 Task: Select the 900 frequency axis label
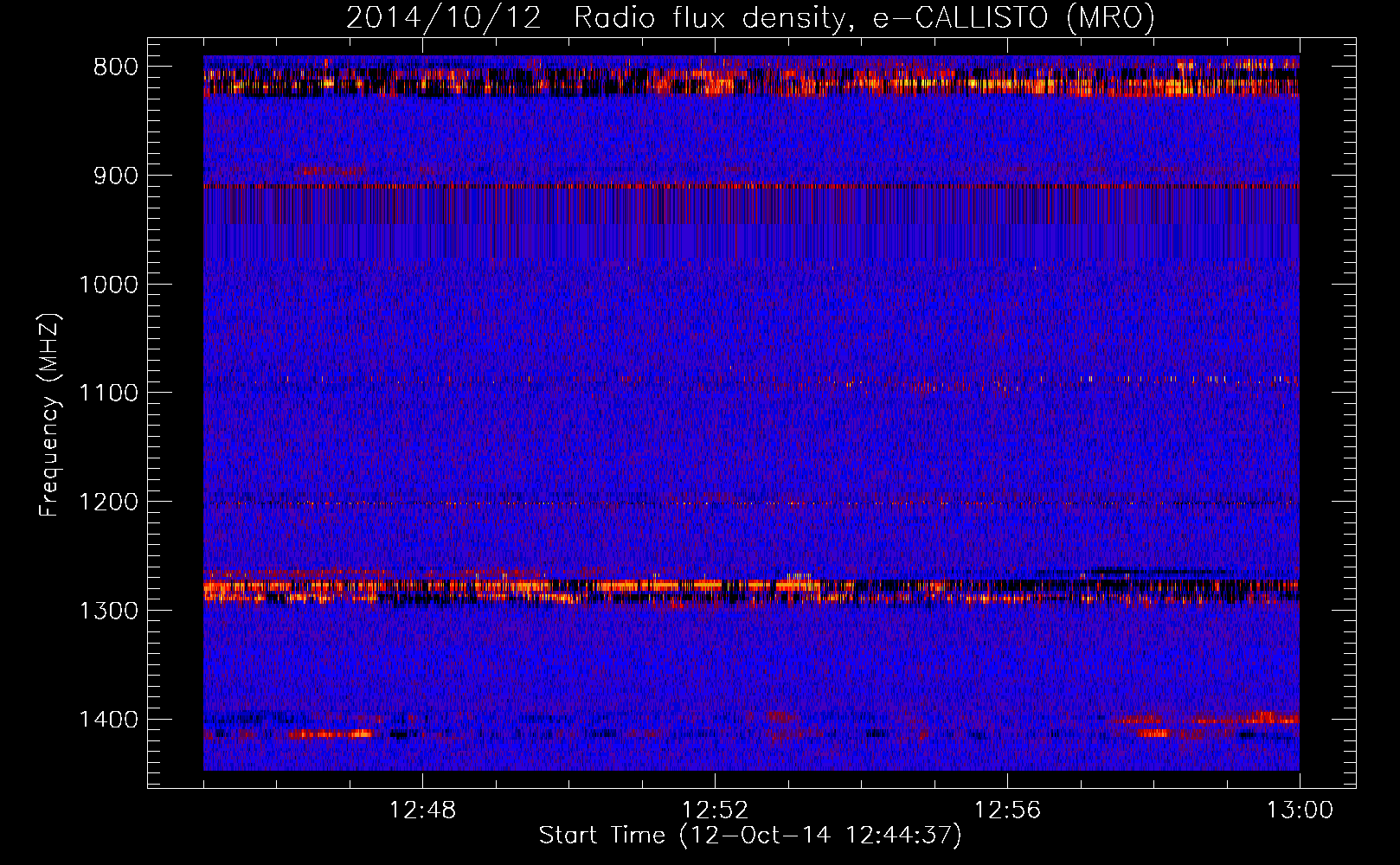point(115,176)
